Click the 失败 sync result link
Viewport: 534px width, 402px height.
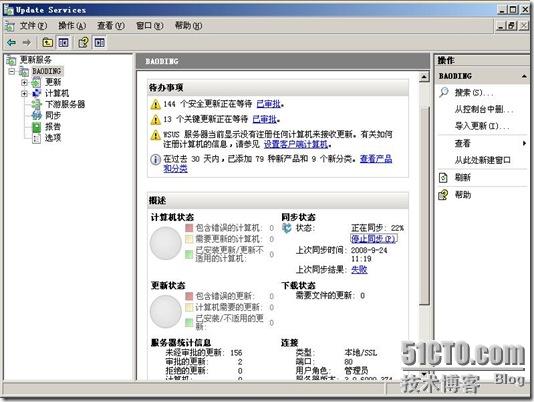[359, 269]
